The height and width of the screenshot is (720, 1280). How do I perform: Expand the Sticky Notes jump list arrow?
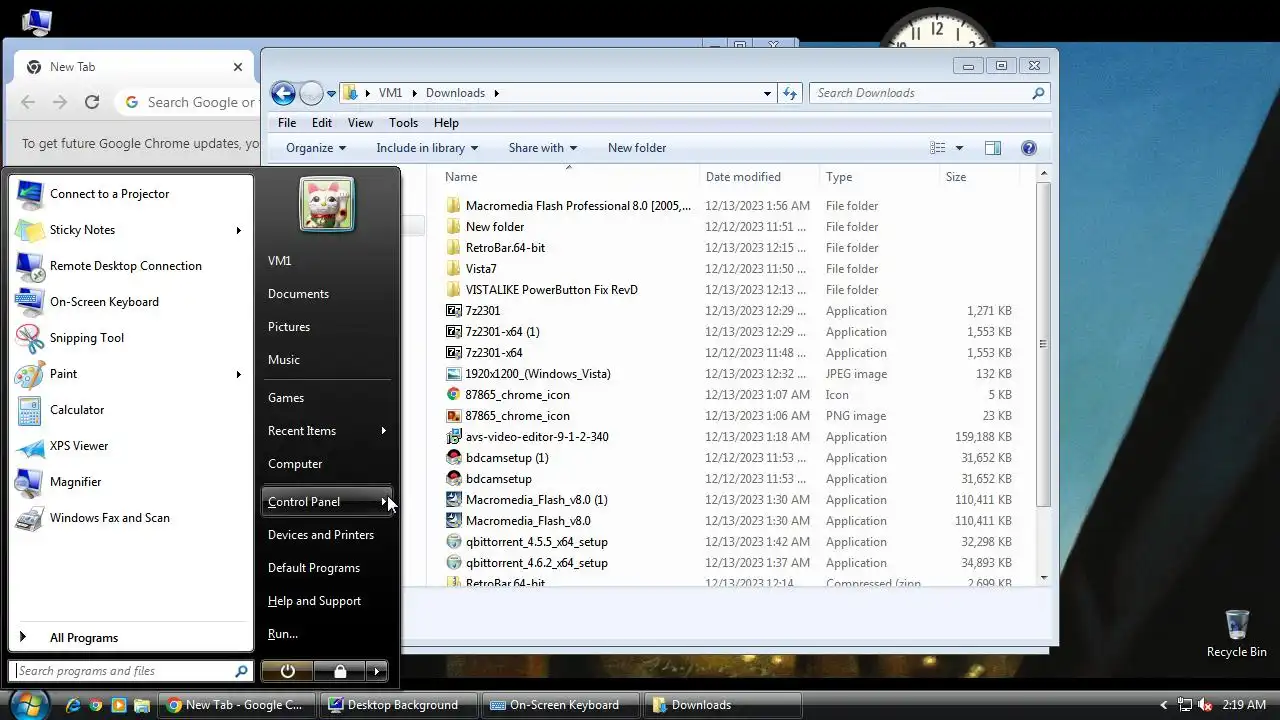pos(238,230)
